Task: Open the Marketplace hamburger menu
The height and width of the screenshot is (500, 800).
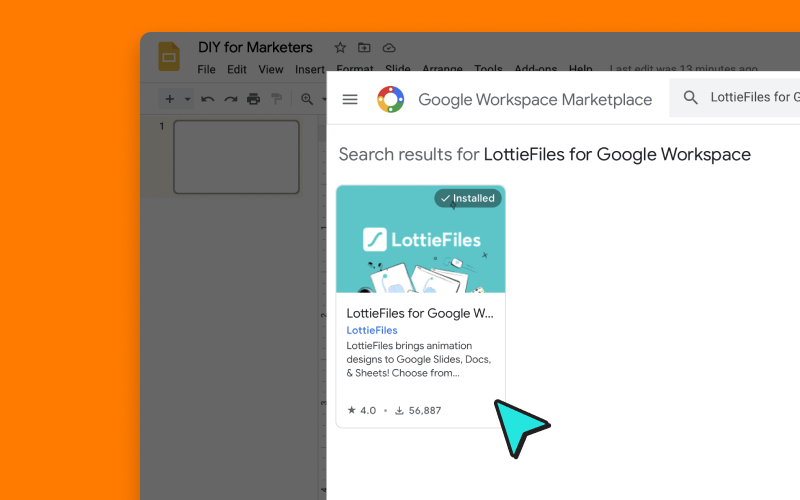Action: pyautogui.click(x=350, y=99)
